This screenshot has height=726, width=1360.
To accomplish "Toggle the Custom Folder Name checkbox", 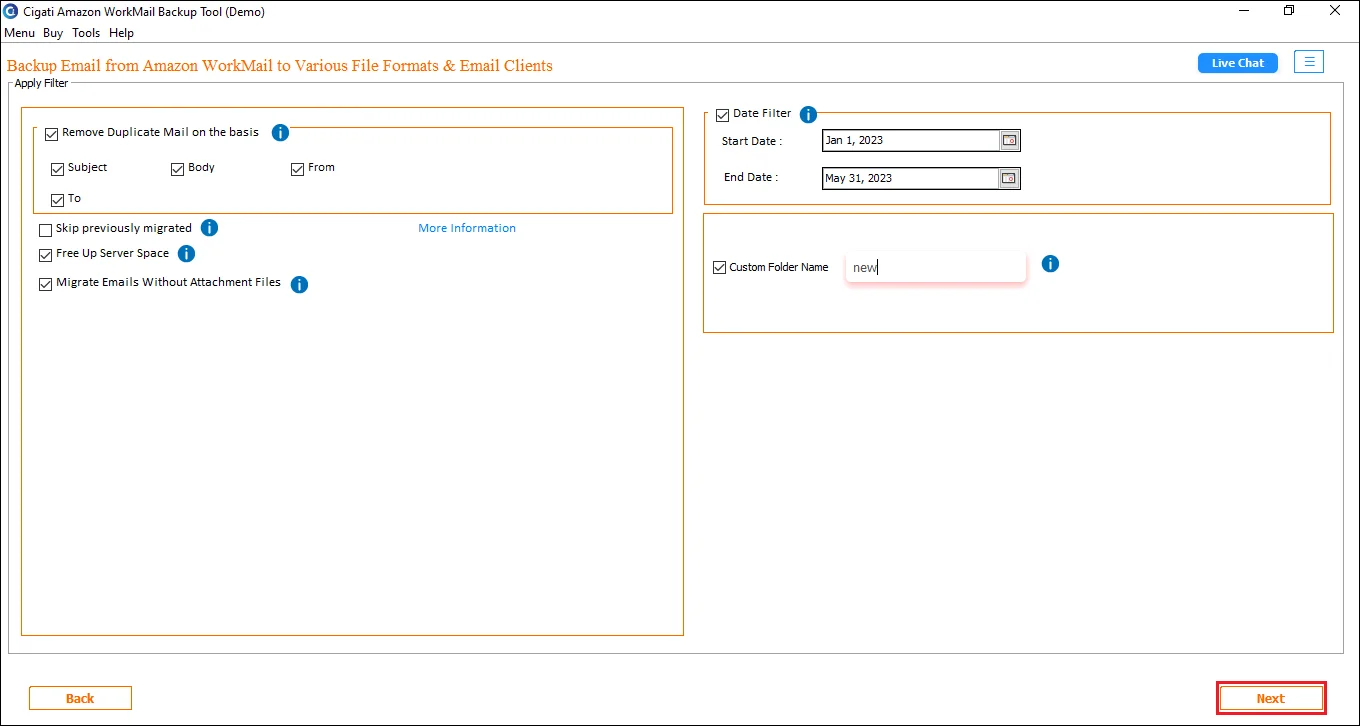I will coord(719,268).
